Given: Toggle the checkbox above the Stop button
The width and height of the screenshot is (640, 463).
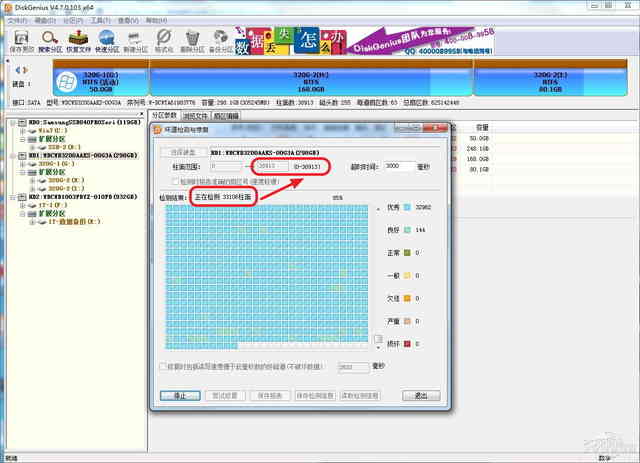Looking at the screenshot, I should point(163,366).
